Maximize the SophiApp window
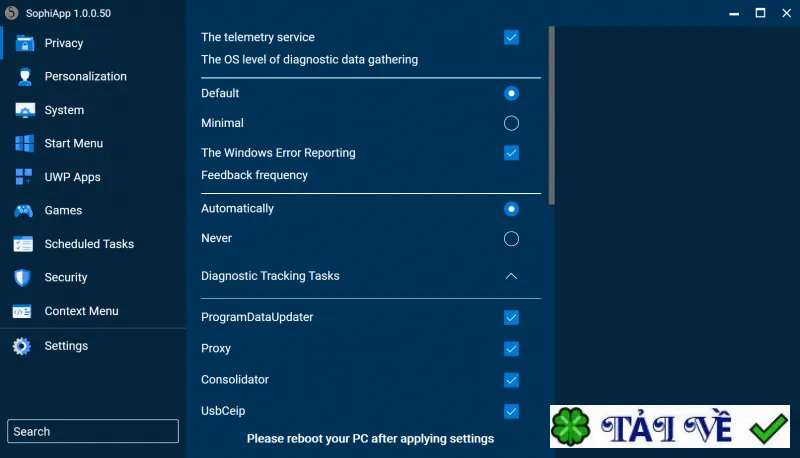The width and height of the screenshot is (800, 458). click(760, 13)
